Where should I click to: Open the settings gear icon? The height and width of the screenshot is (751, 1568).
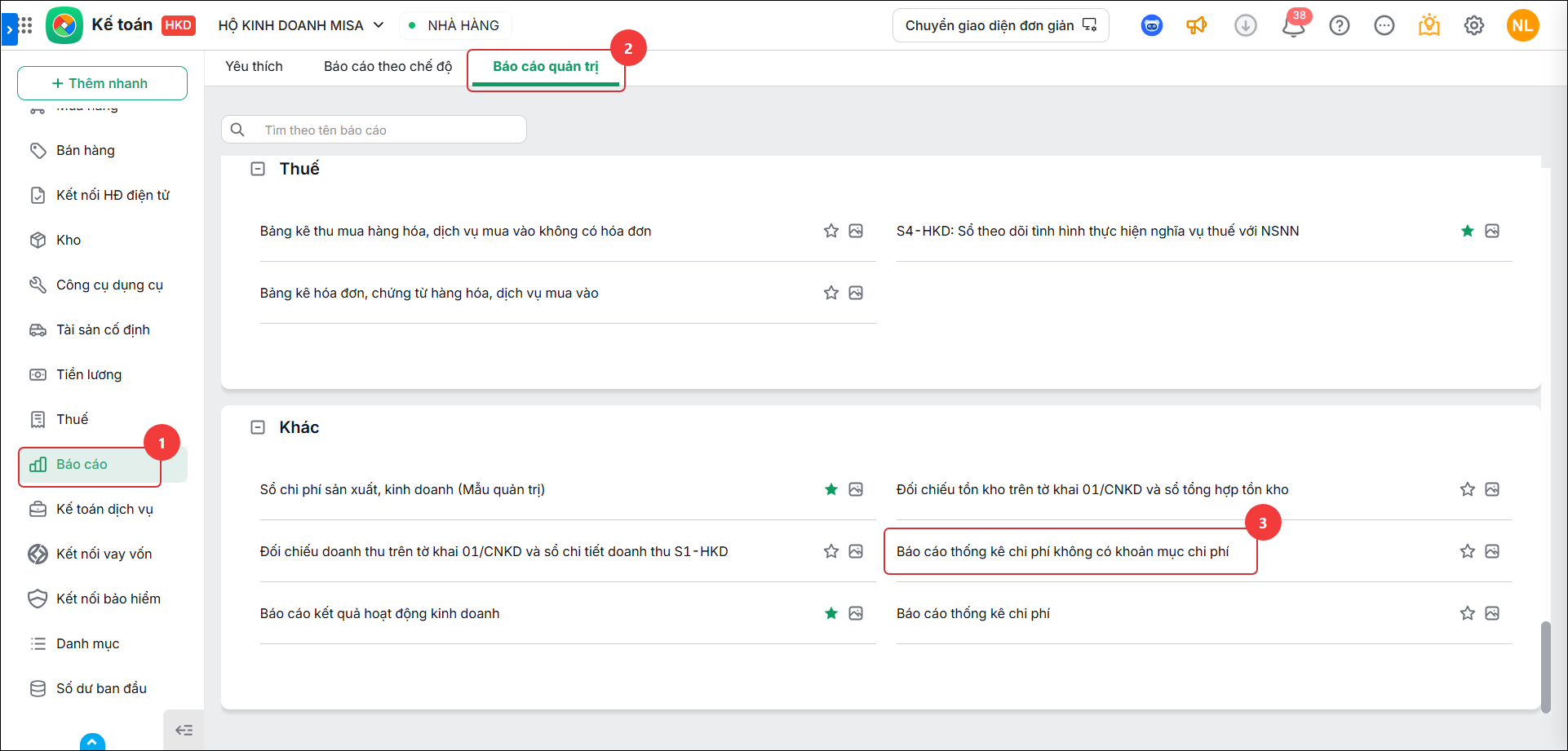[1474, 26]
